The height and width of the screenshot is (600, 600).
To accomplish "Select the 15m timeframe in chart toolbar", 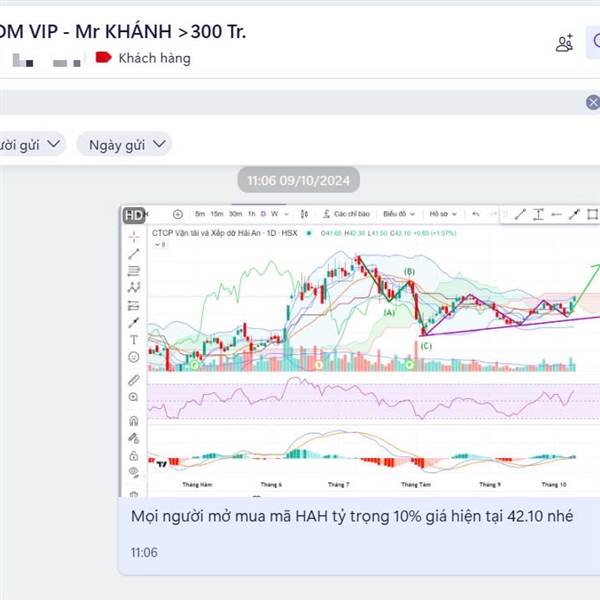I will tap(217, 214).
